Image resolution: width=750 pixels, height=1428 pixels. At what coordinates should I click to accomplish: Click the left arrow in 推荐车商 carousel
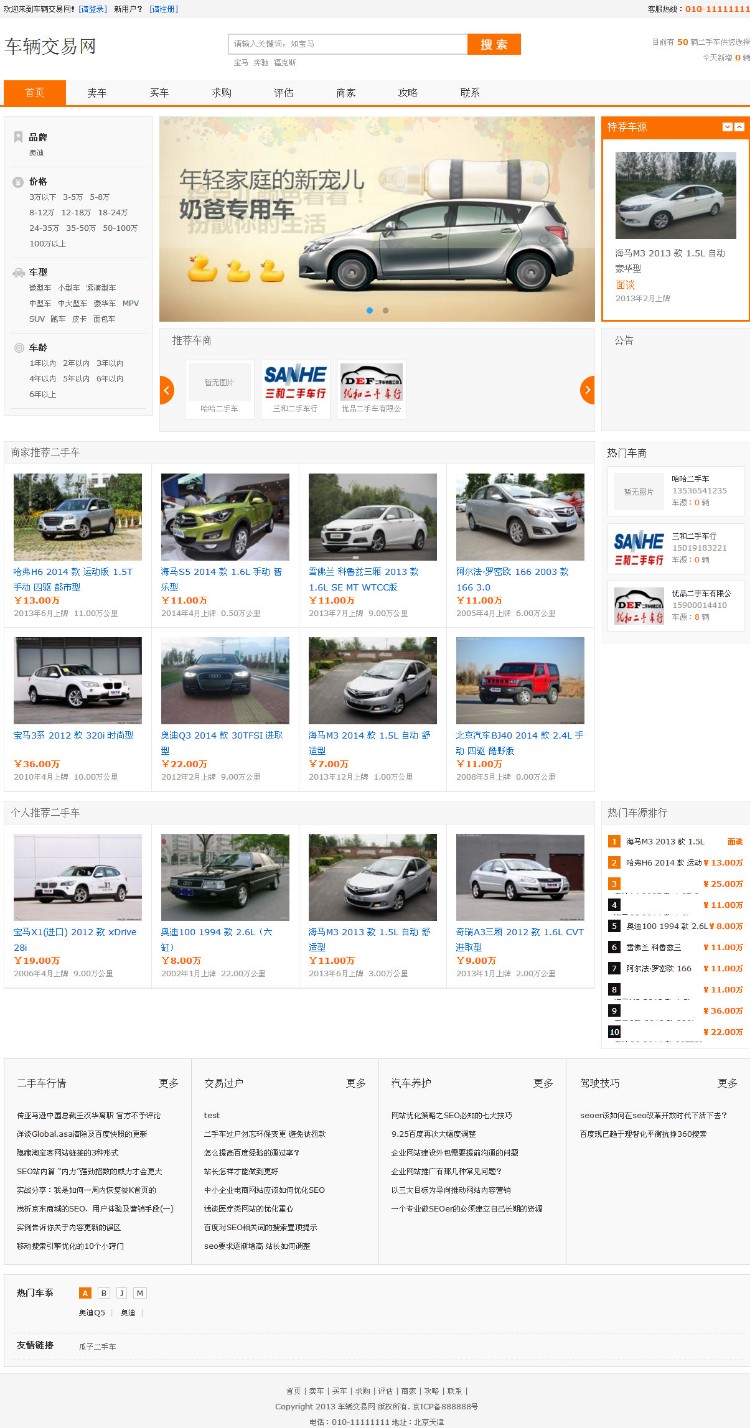coord(166,390)
